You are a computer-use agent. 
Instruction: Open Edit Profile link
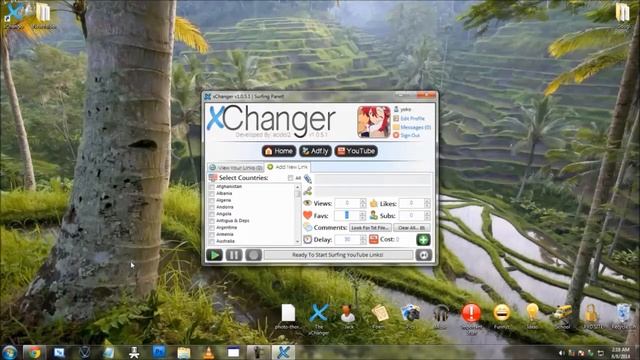(412, 118)
